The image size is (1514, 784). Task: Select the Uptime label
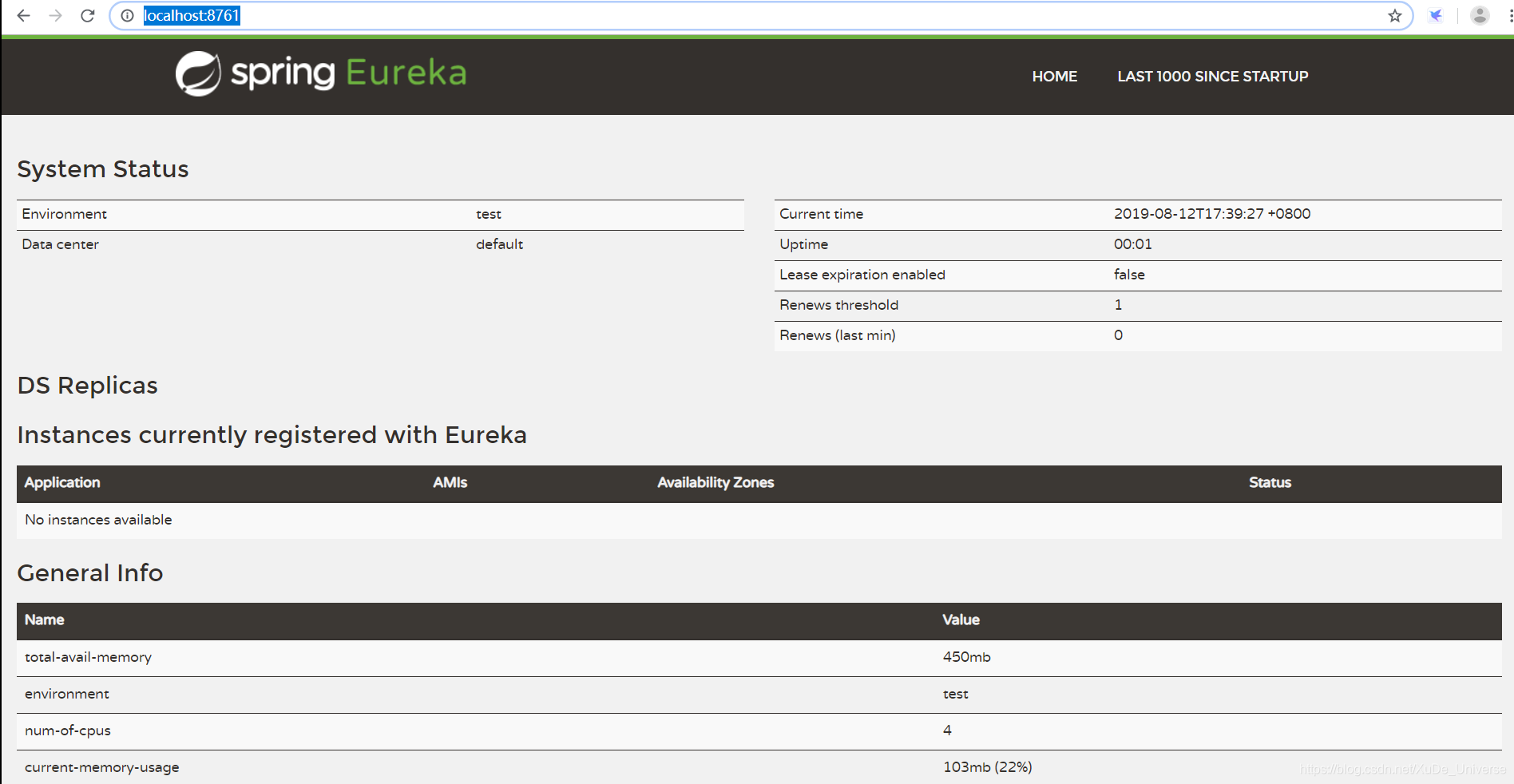[803, 244]
